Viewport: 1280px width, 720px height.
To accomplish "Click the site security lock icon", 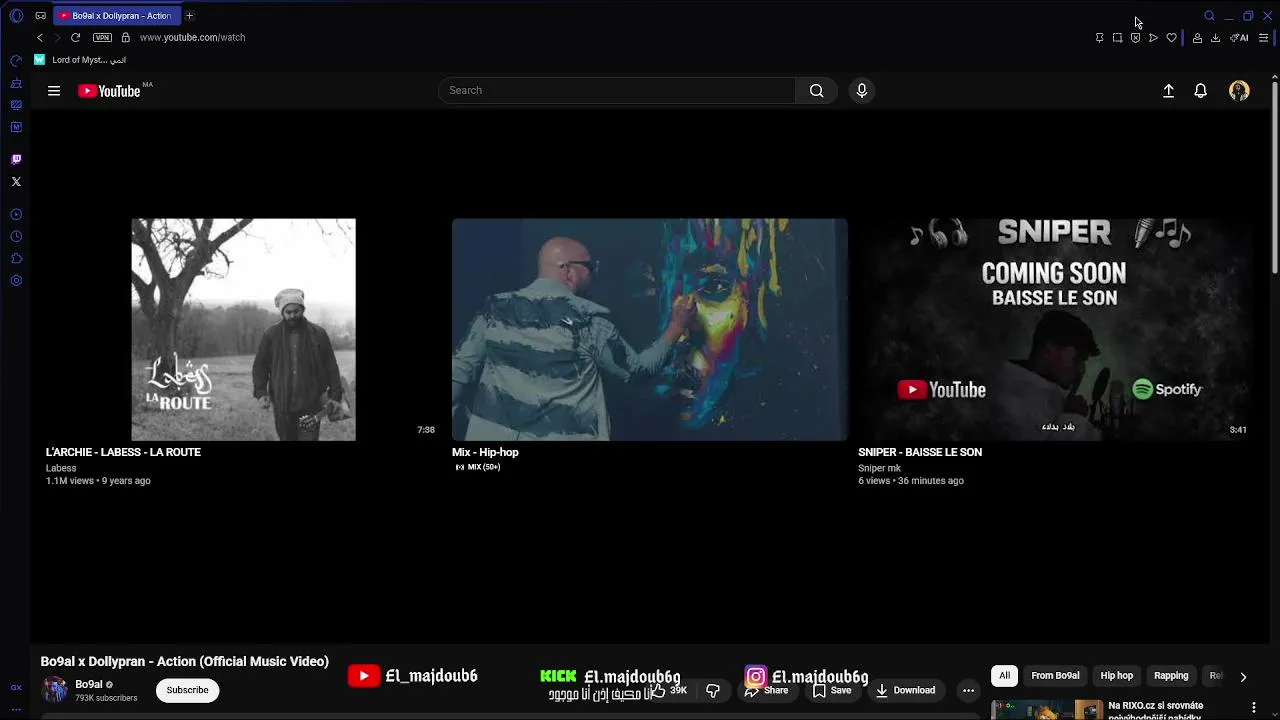I will click(125, 37).
